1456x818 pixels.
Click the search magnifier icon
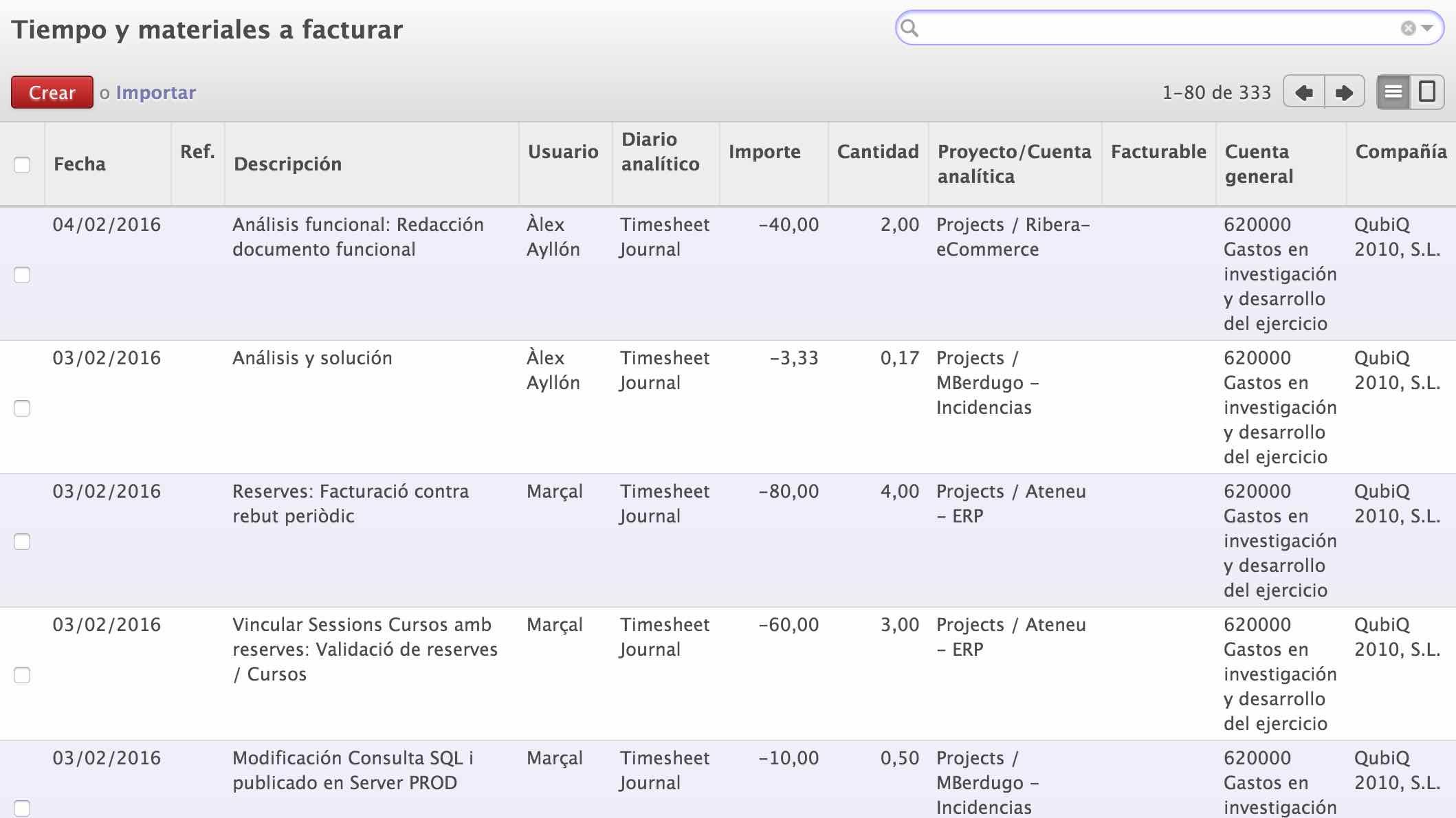click(x=909, y=28)
